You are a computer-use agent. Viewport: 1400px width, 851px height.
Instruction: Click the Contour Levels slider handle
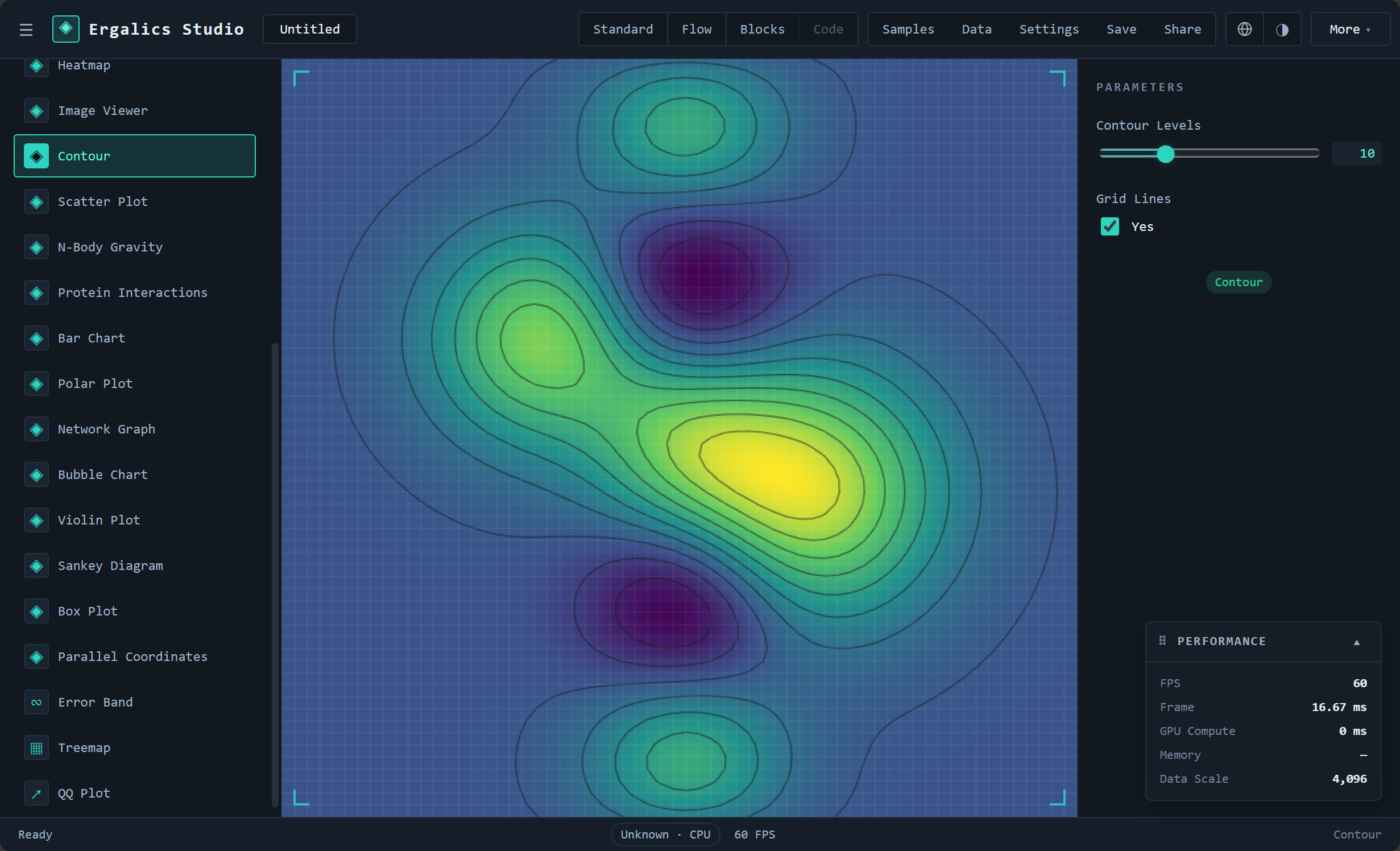point(1166,154)
